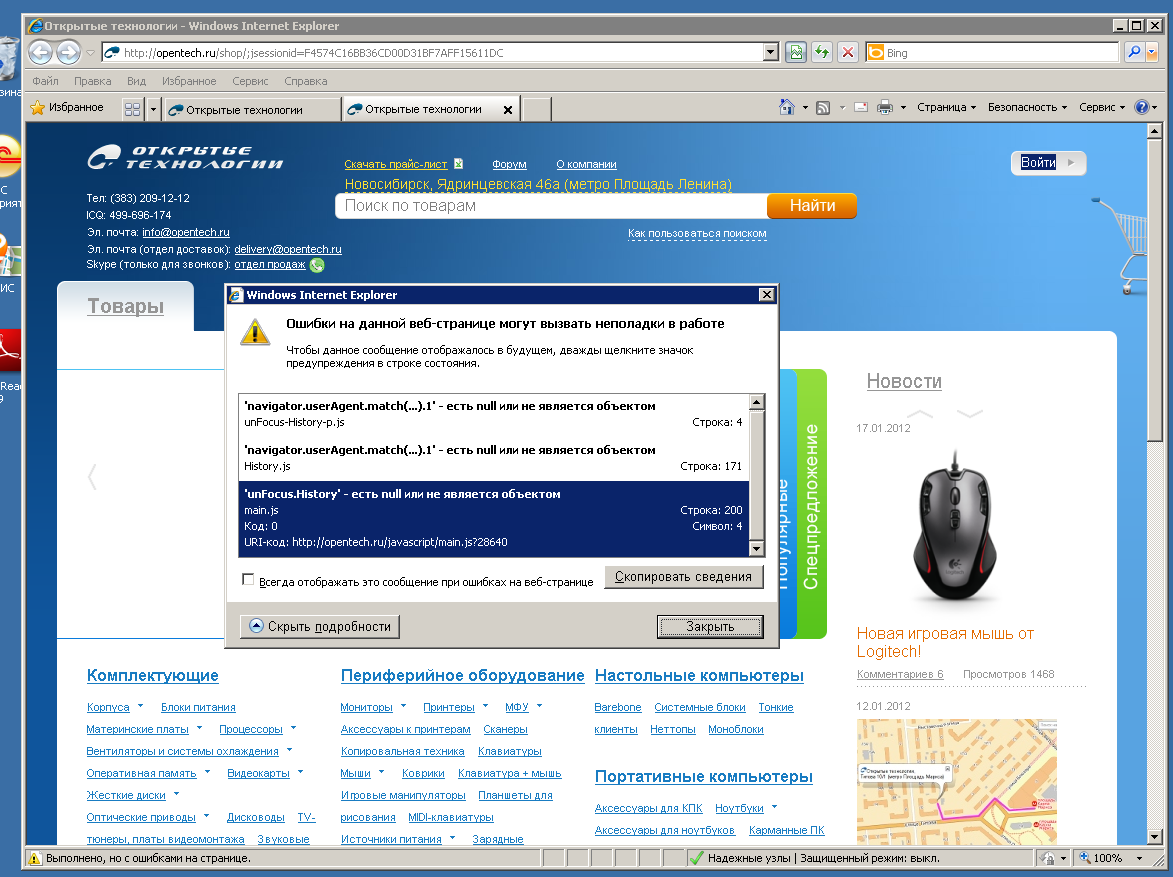The width and height of the screenshot is (1173, 877).
Task: Click the Войти login button
Action: point(1048,162)
